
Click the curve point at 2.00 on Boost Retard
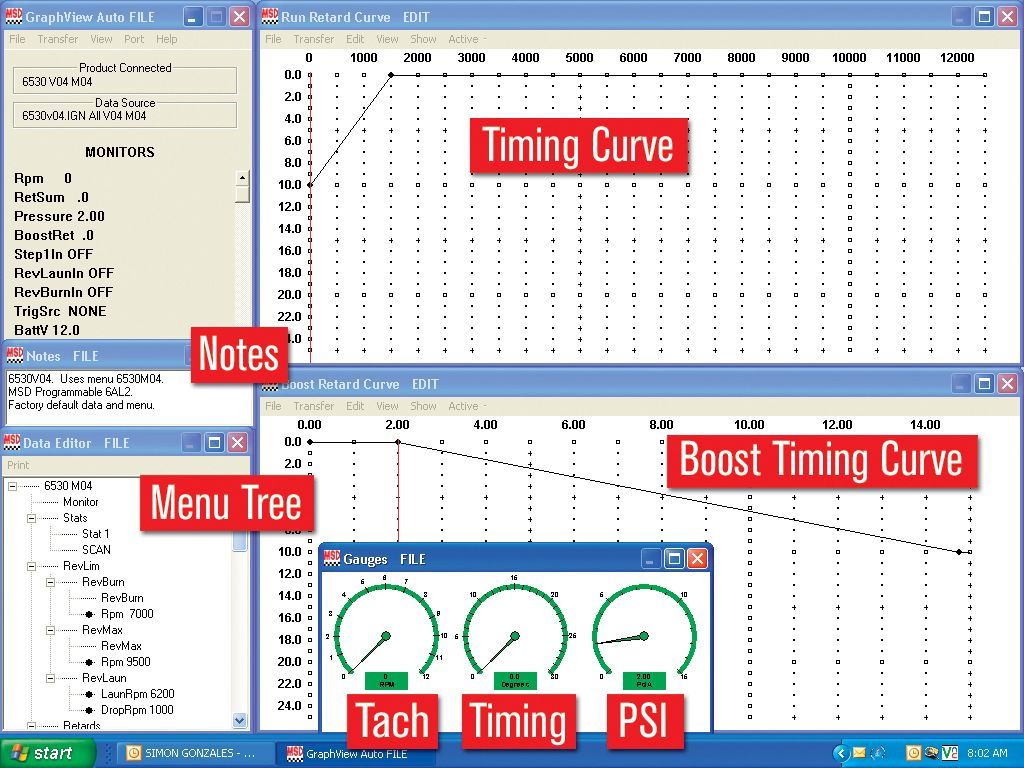(x=398, y=441)
